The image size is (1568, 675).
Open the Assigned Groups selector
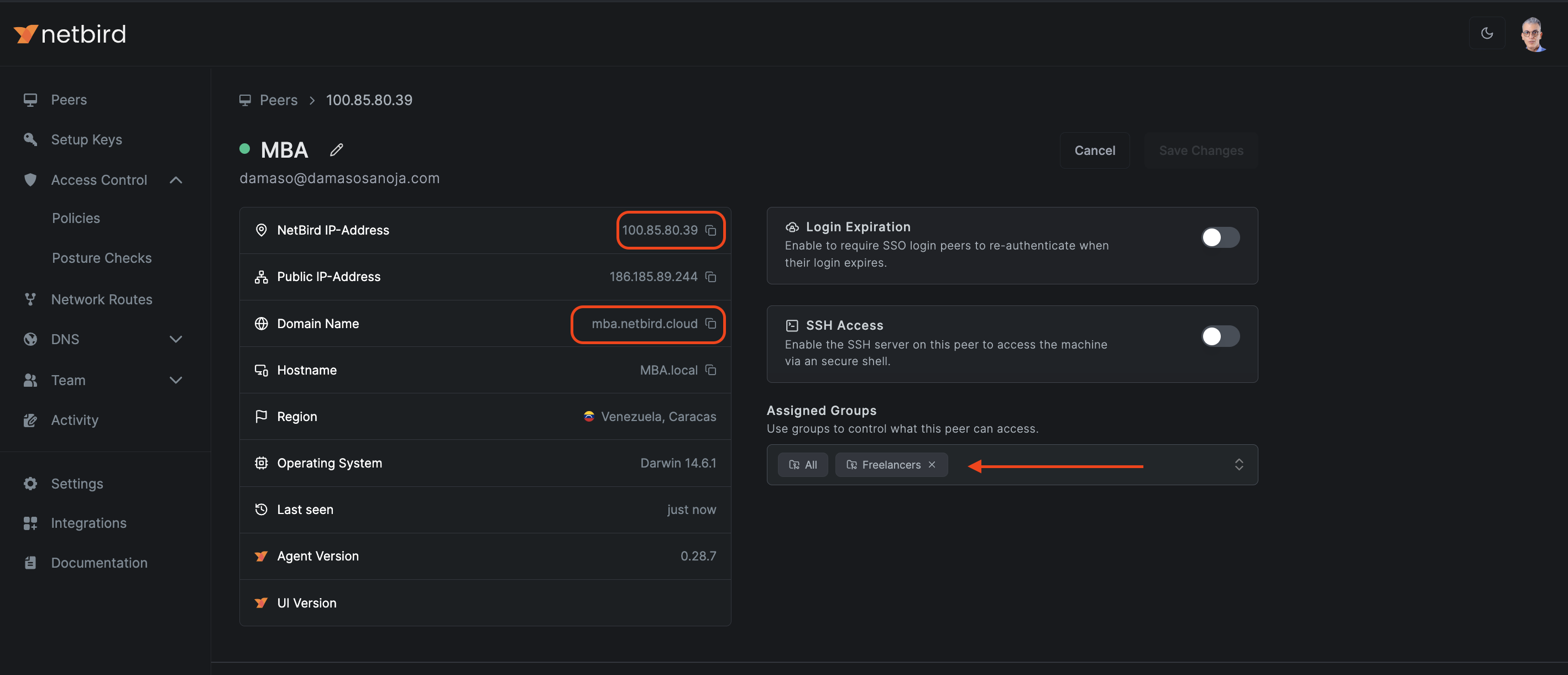coord(1239,464)
